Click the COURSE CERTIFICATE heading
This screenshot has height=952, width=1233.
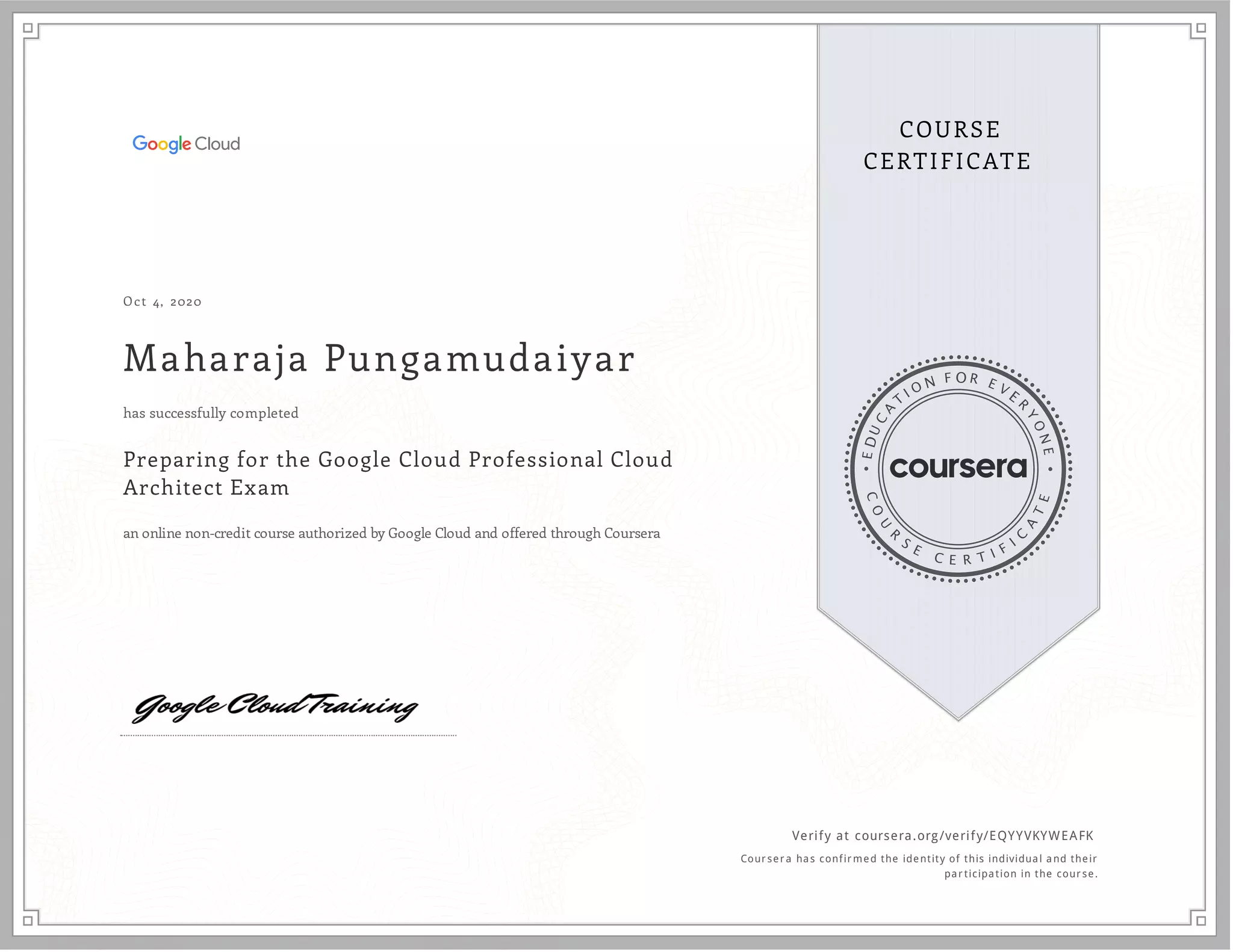pyautogui.click(x=948, y=146)
